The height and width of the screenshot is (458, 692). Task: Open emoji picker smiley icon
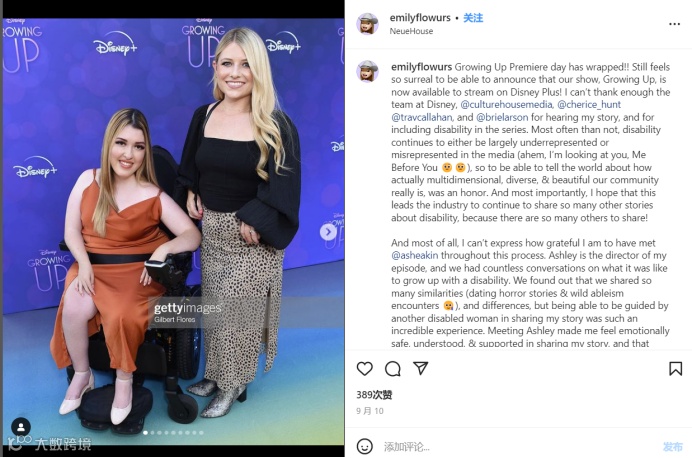point(365,447)
